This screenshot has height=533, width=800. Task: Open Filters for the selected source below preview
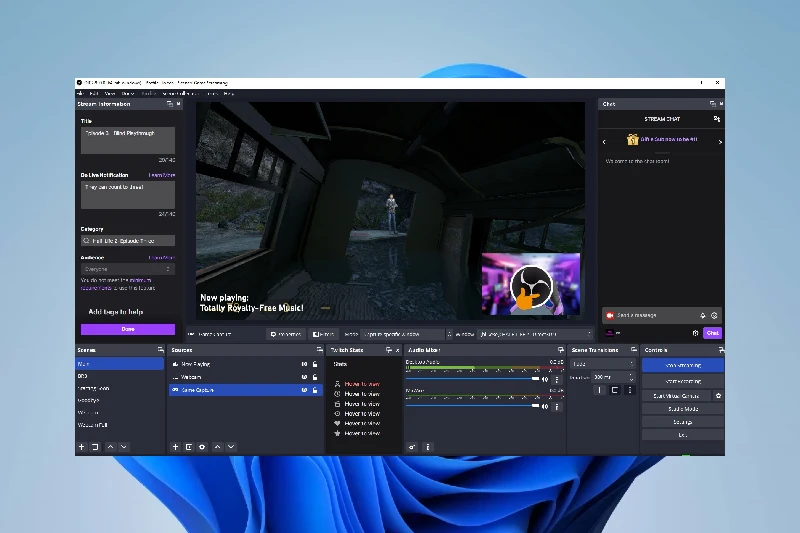pyautogui.click(x=323, y=335)
